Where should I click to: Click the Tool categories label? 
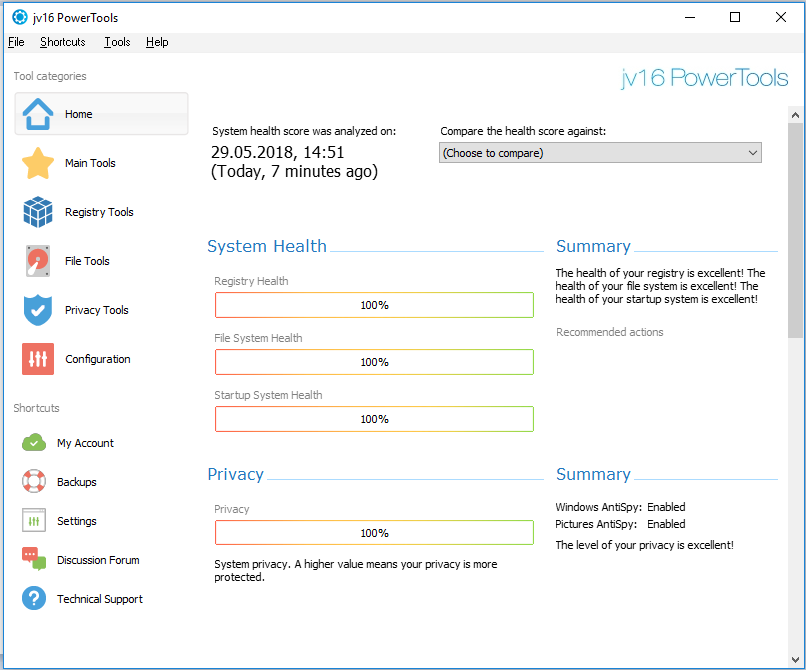coord(50,76)
